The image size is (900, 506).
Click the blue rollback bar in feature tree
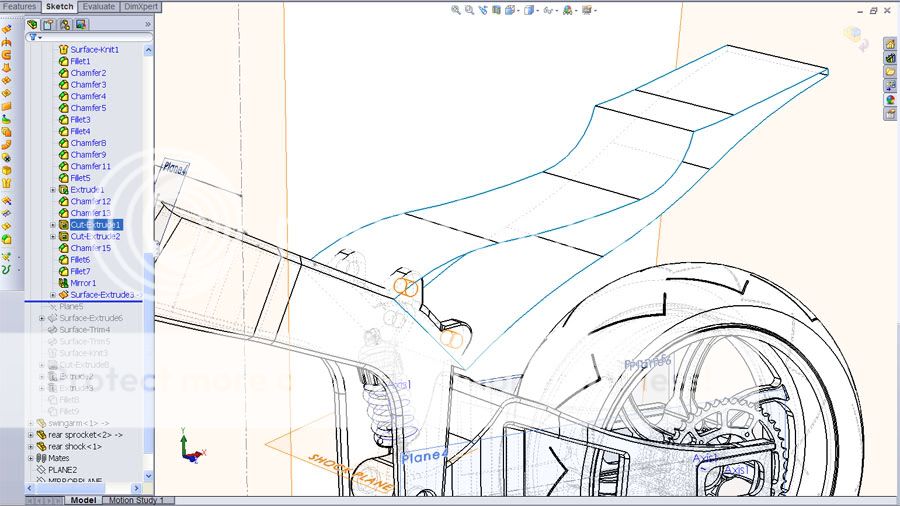coord(83,301)
